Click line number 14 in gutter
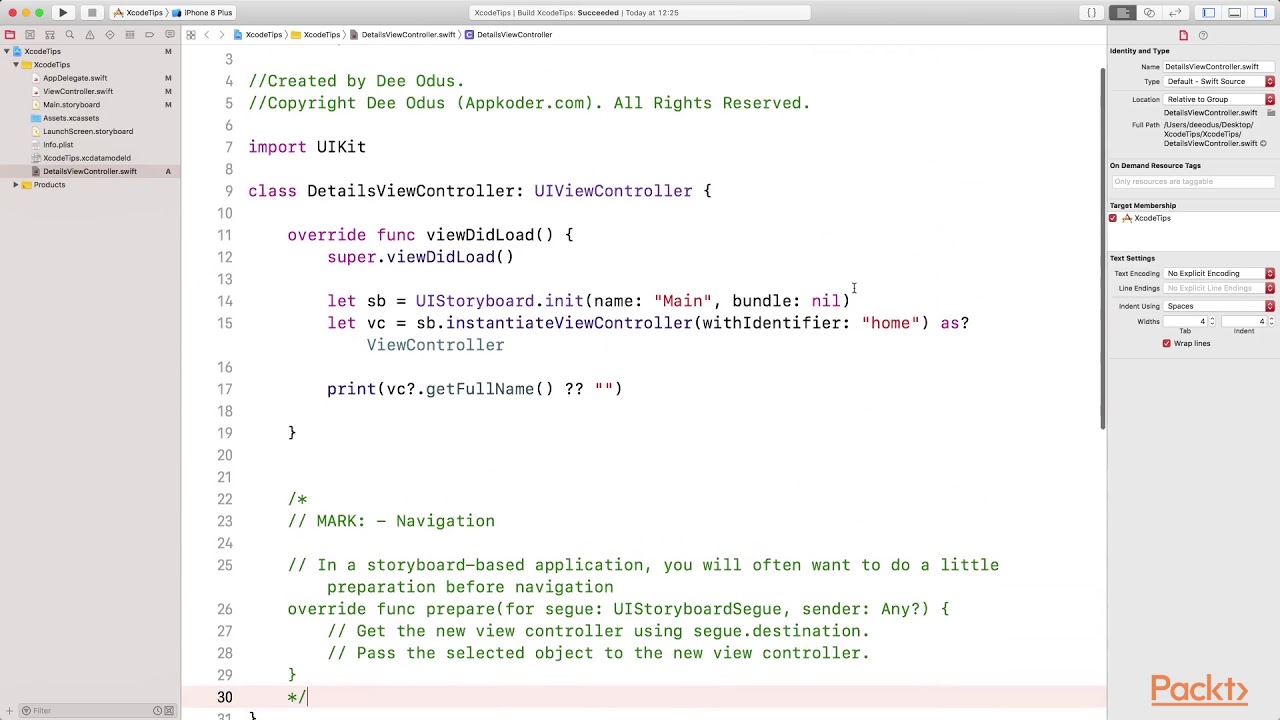 click(224, 301)
